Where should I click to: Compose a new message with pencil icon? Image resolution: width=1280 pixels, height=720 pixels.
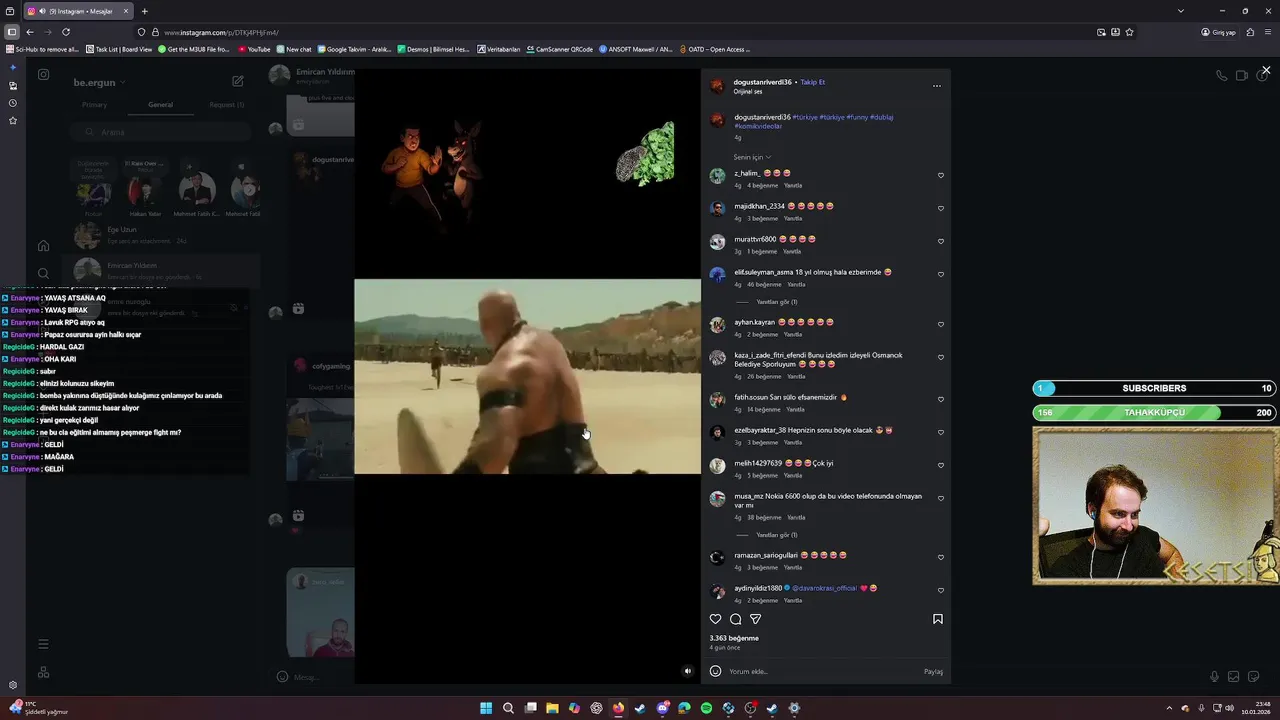tap(238, 81)
